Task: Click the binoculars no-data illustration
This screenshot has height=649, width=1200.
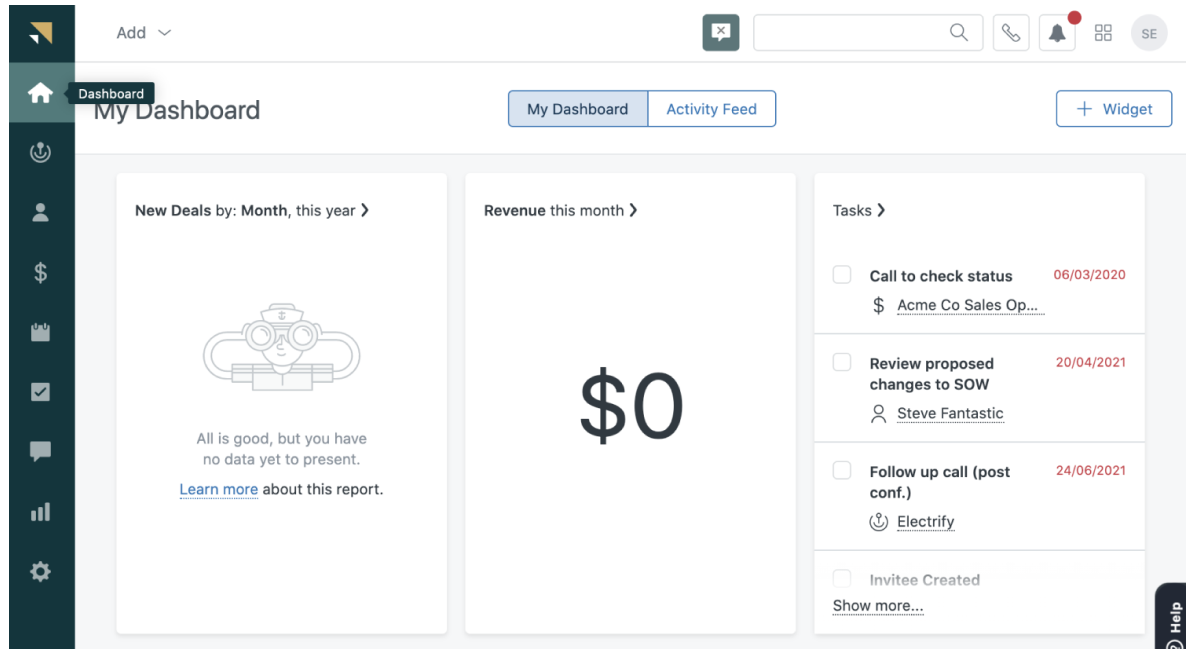Action: pos(282,347)
